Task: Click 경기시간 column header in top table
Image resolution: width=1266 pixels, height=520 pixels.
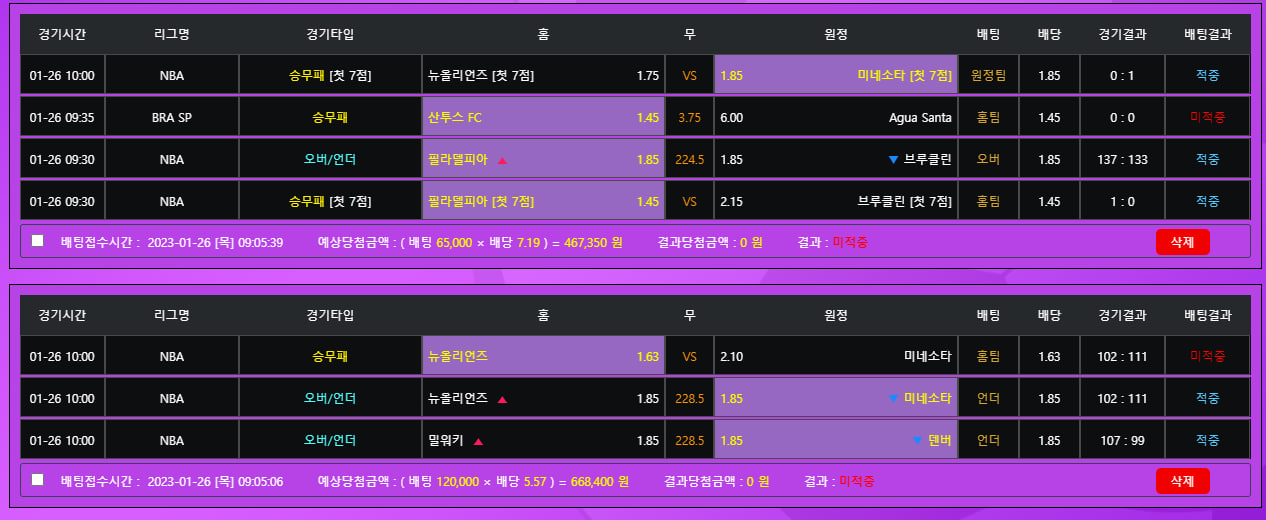Action: coord(62,34)
